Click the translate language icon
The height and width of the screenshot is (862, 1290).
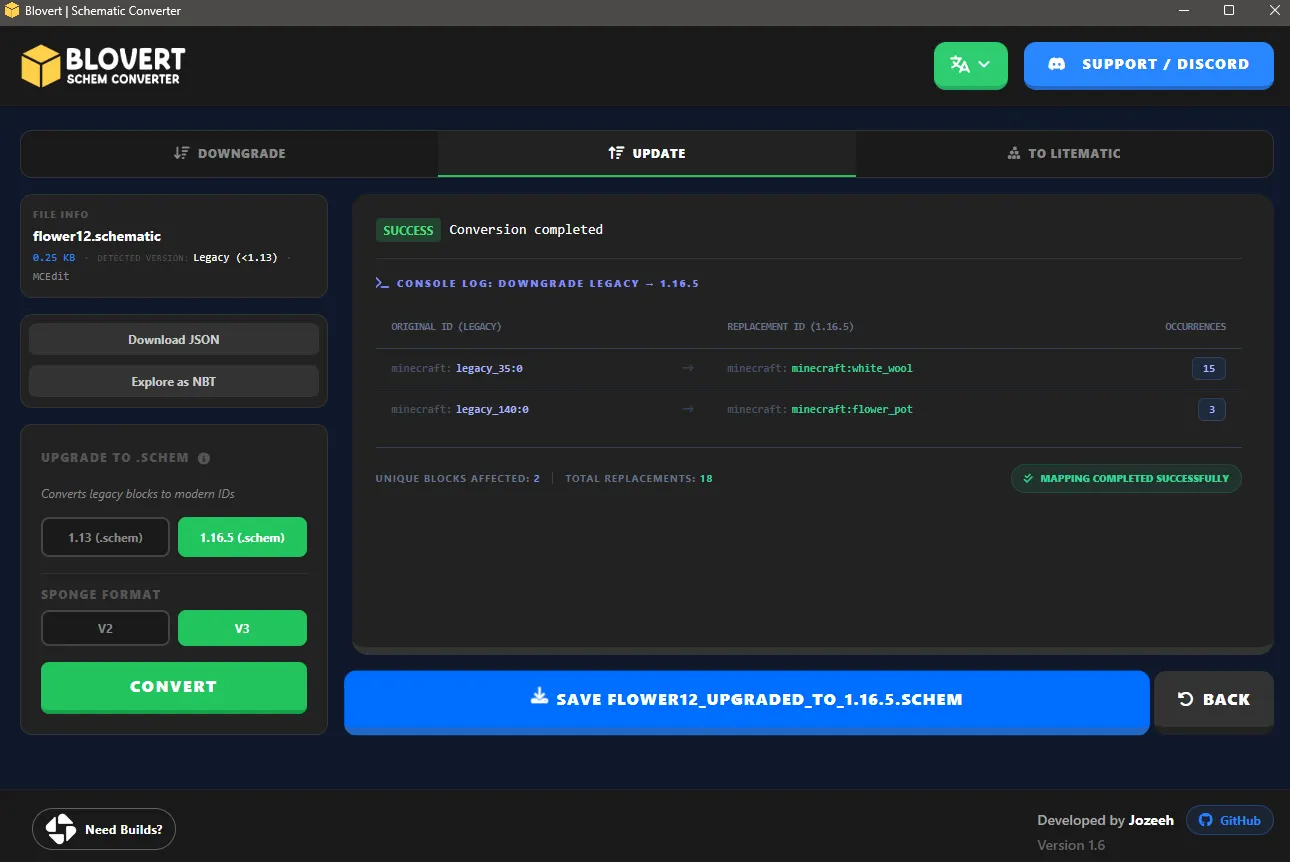click(960, 64)
